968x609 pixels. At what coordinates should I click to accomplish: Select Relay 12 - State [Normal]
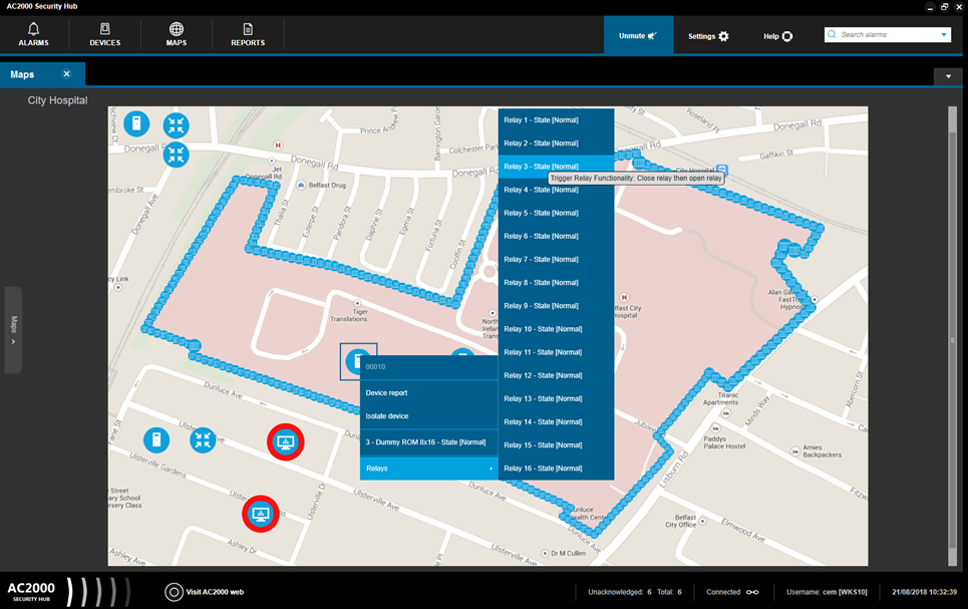tap(556, 376)
